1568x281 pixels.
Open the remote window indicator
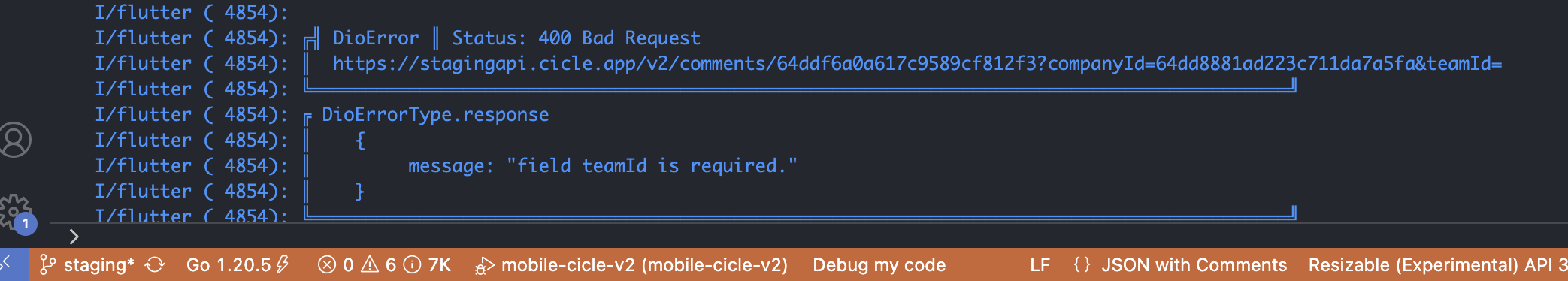[11, 264]
